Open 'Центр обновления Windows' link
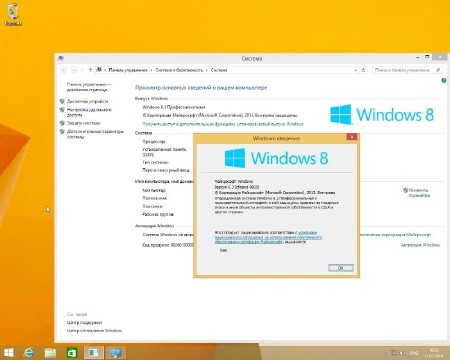The width and height of the screenshot is (450, 360). click(94, 331)
